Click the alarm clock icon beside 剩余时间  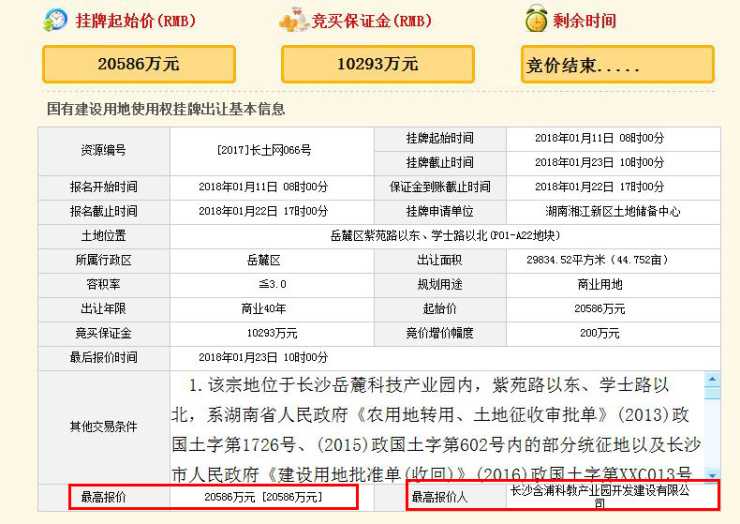tap(537, 19)
